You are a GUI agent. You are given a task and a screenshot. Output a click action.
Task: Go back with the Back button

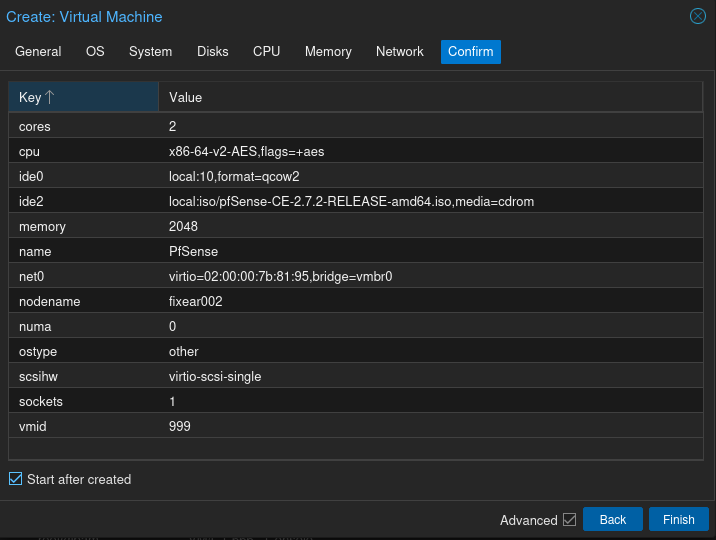612,520
